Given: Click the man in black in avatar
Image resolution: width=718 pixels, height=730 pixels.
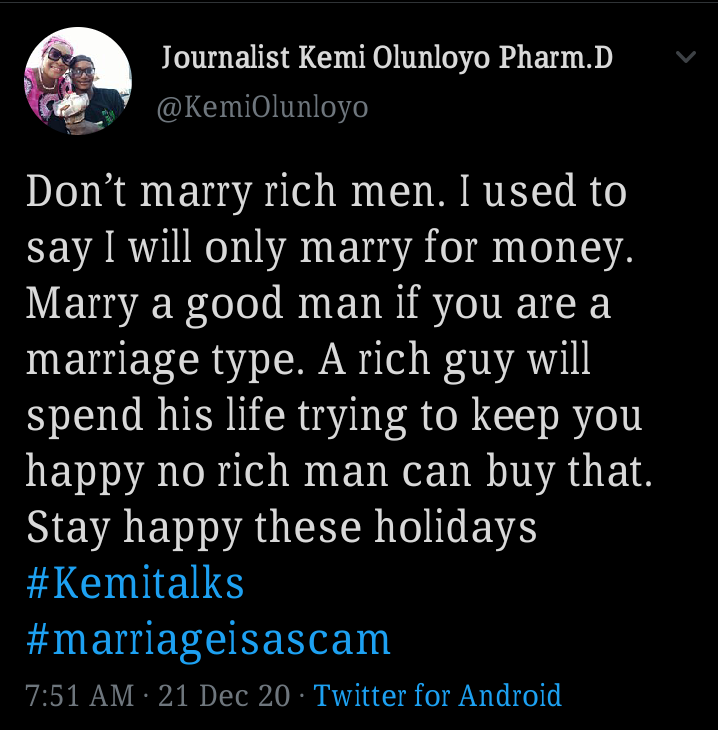Looking at the screenshot, I should [93, 93].
